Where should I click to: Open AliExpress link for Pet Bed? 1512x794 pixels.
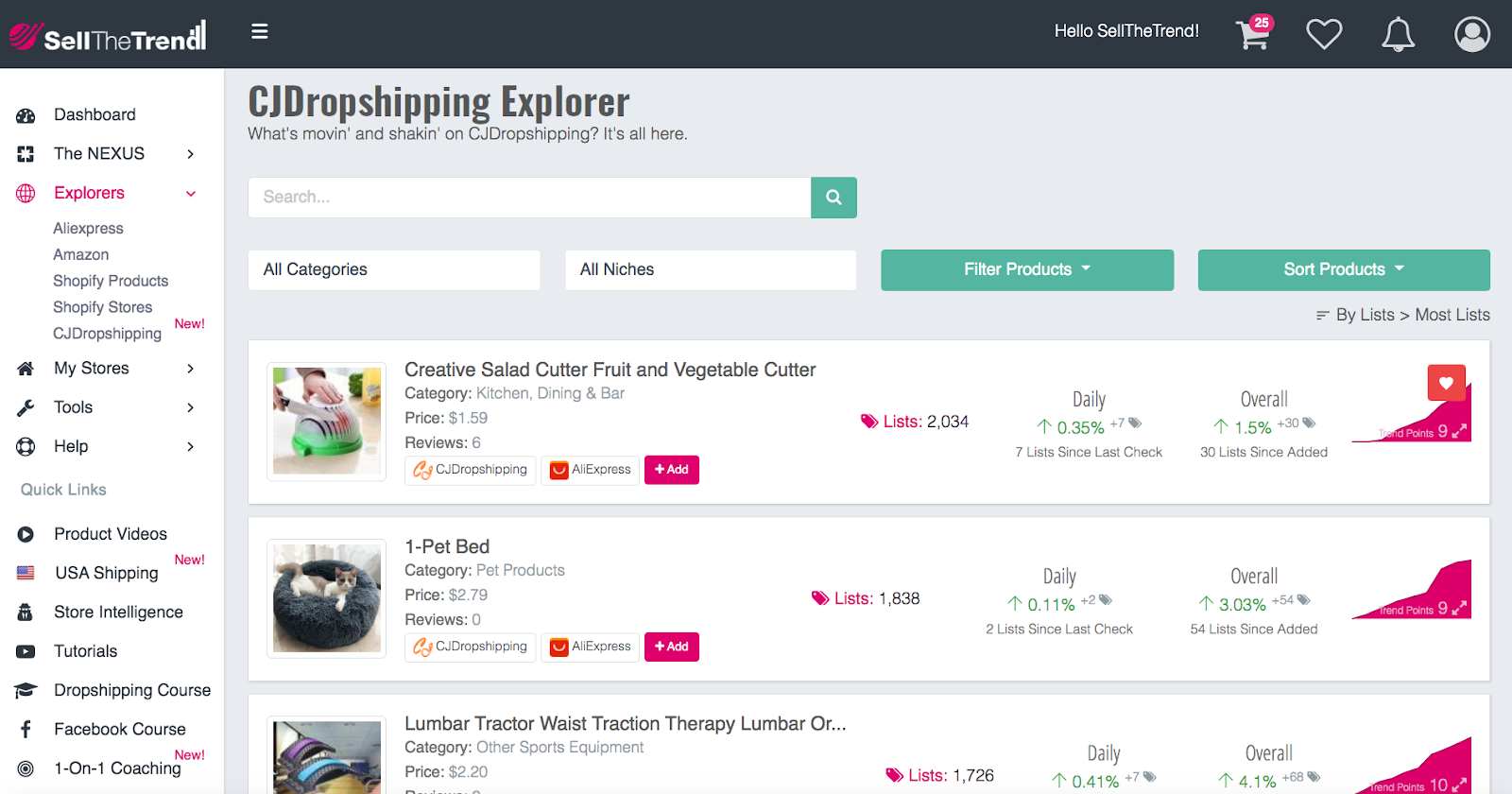click(591, 647)
